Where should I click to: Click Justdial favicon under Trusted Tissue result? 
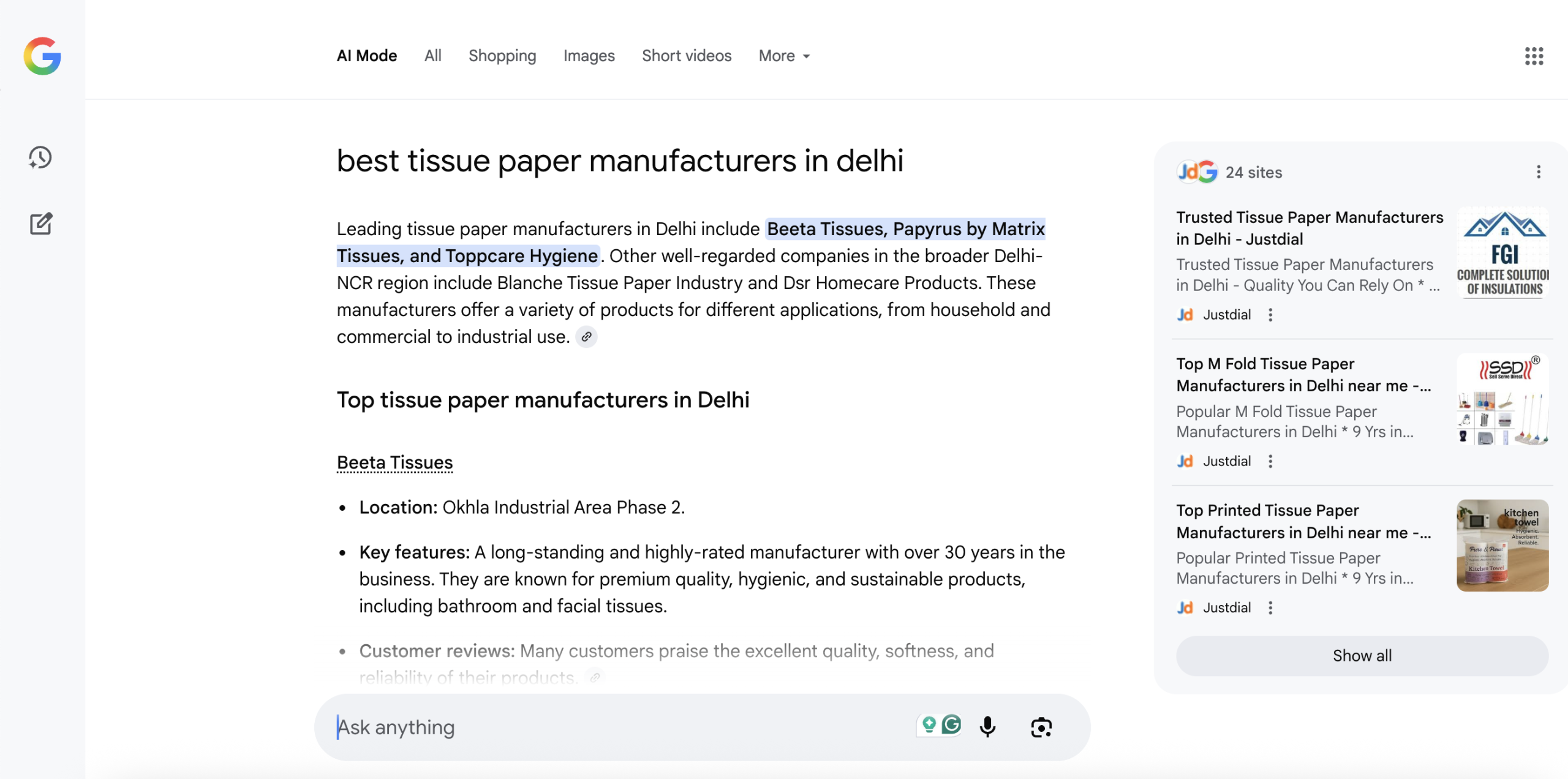click(x=1185, y=315)
